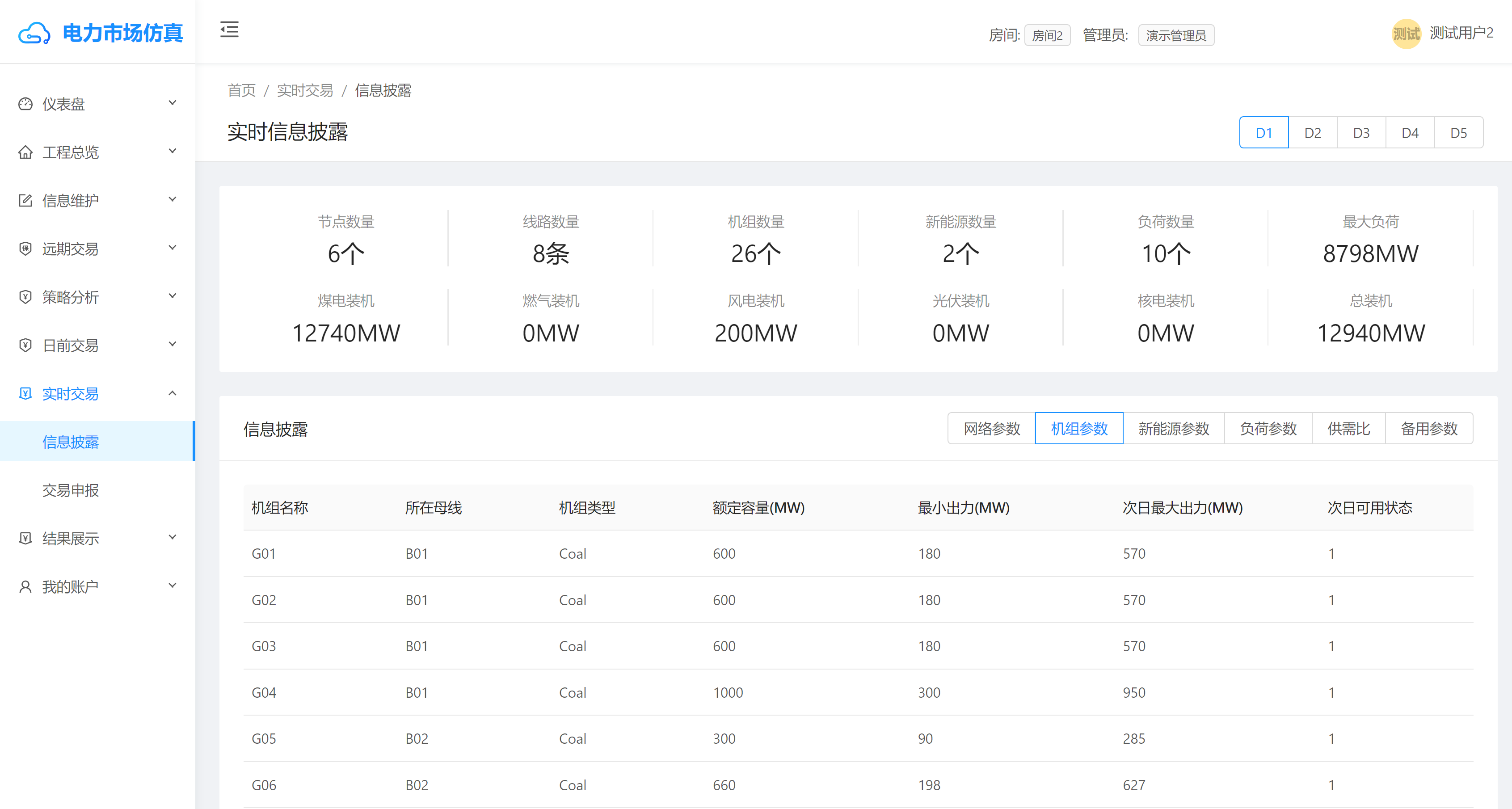Click the 房间2 room tag
The image size is (1512, 809).
pyautogui.click(x=1047, y=35)
